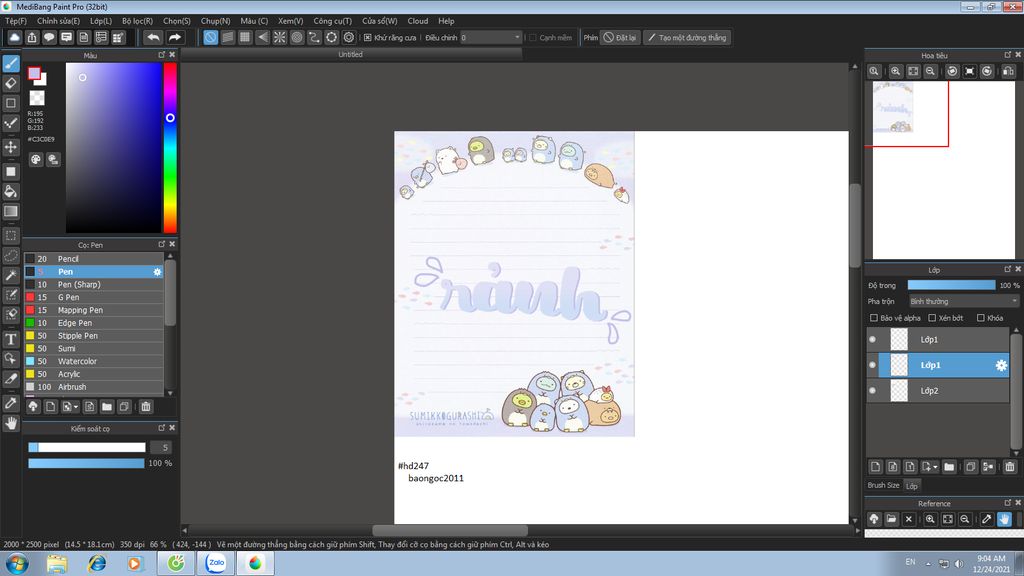Image resolution: width=1024 pixels, height=576 pixels.
Task: Undock the Màu color panel
Action: pyautogui.click(x=161, y=55)
